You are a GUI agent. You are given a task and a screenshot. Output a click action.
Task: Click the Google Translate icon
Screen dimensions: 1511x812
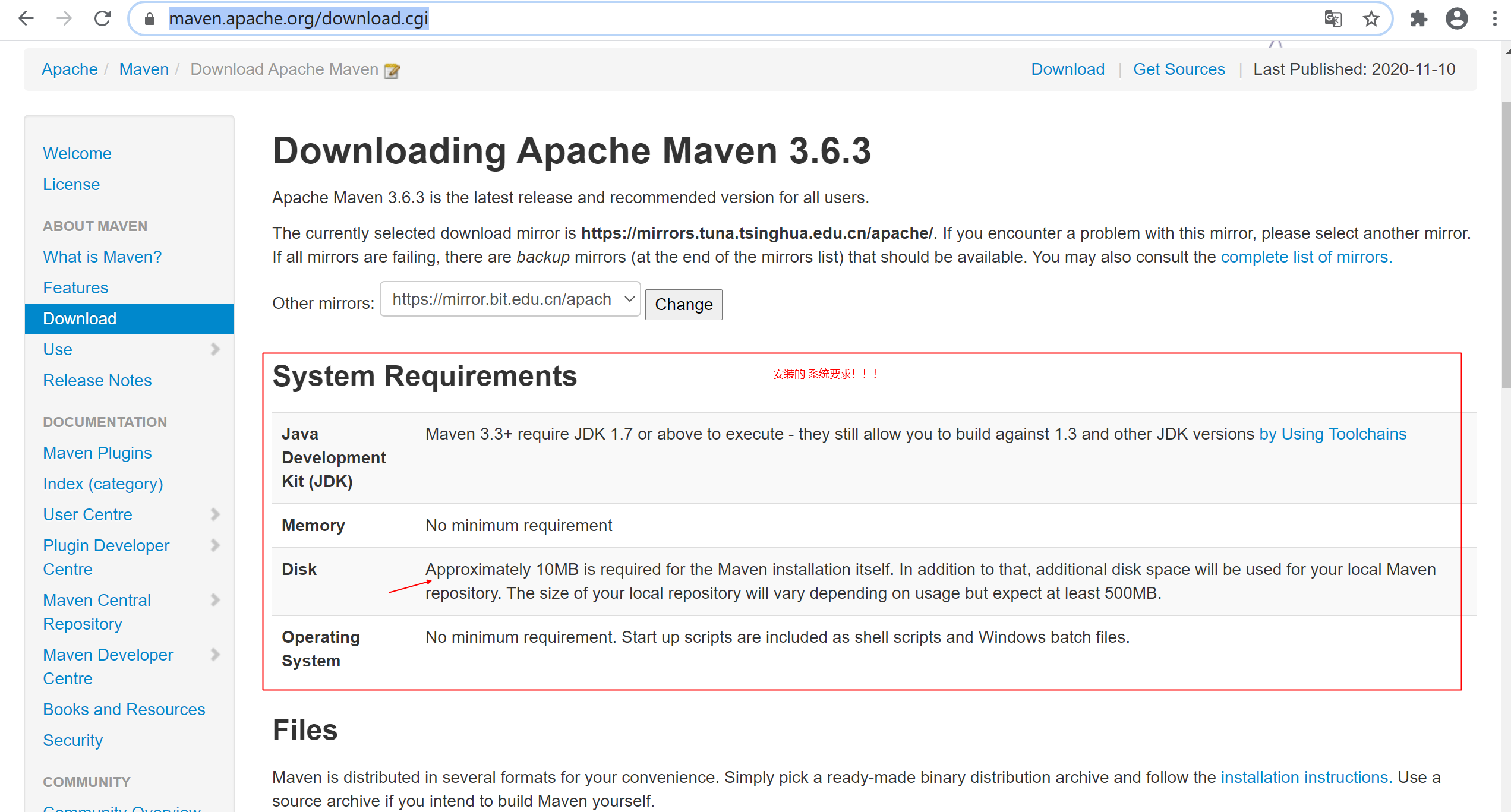(x=1333, y=19)
